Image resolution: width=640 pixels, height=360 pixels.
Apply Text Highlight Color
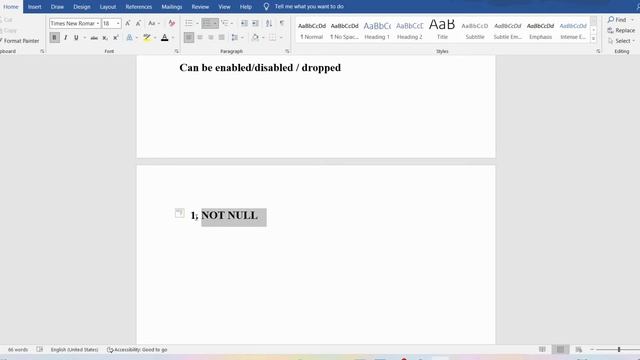click(x=147, y=38)
